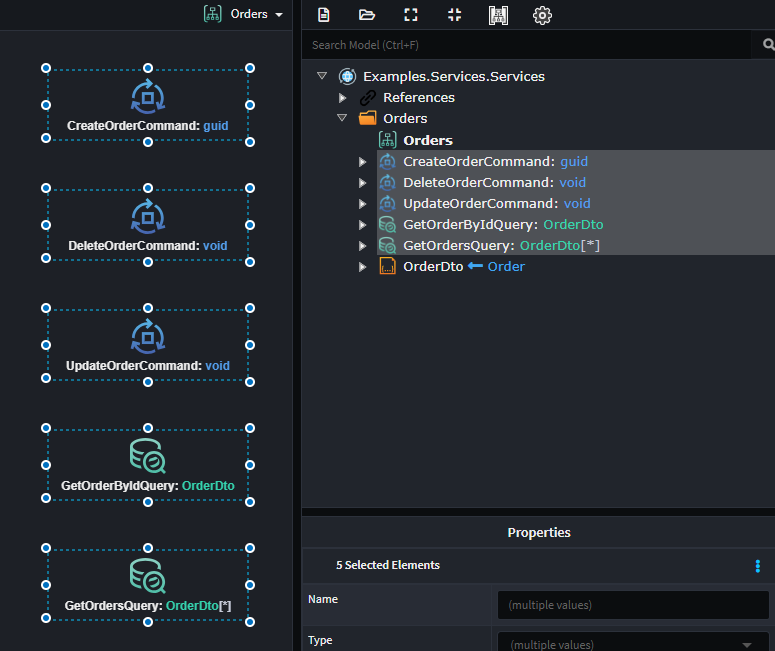Screen dimensions: 775x651
Task: Click the Name property input field
Action: (633, 605)
